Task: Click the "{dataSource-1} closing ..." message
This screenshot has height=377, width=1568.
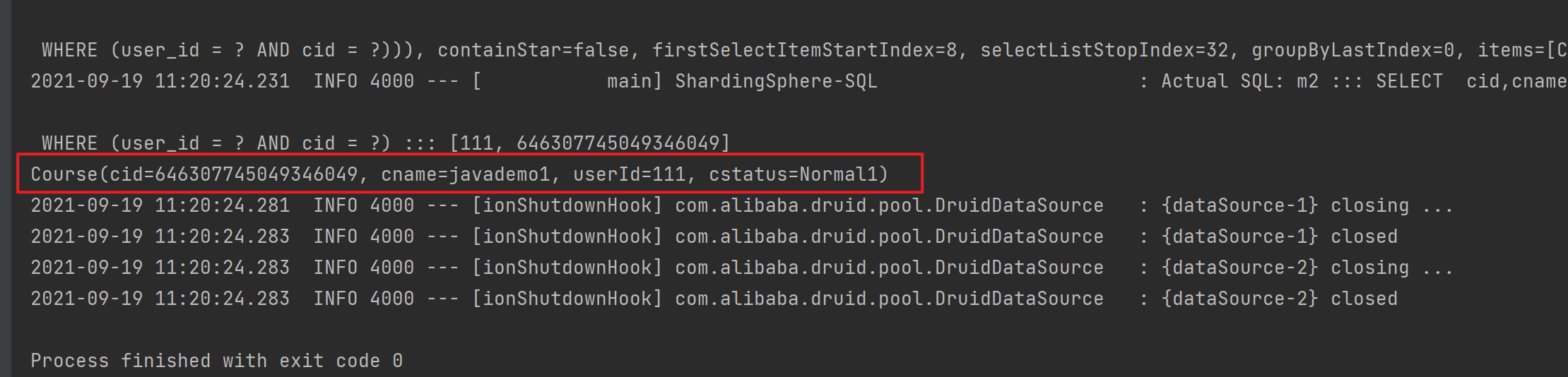Action: pyautogui.click(x=1307, y=205)
